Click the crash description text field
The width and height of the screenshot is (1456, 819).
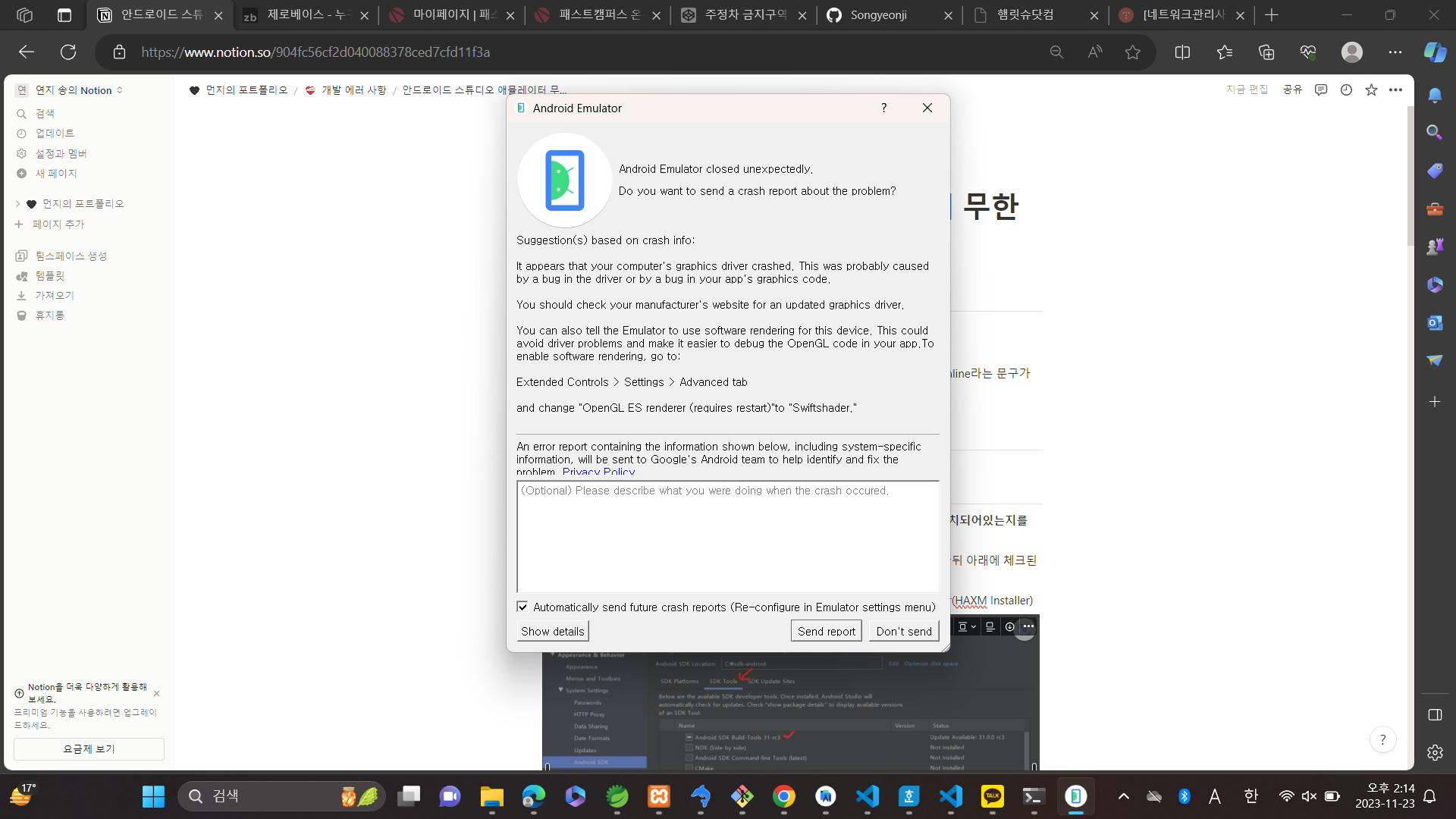[727, 536]
